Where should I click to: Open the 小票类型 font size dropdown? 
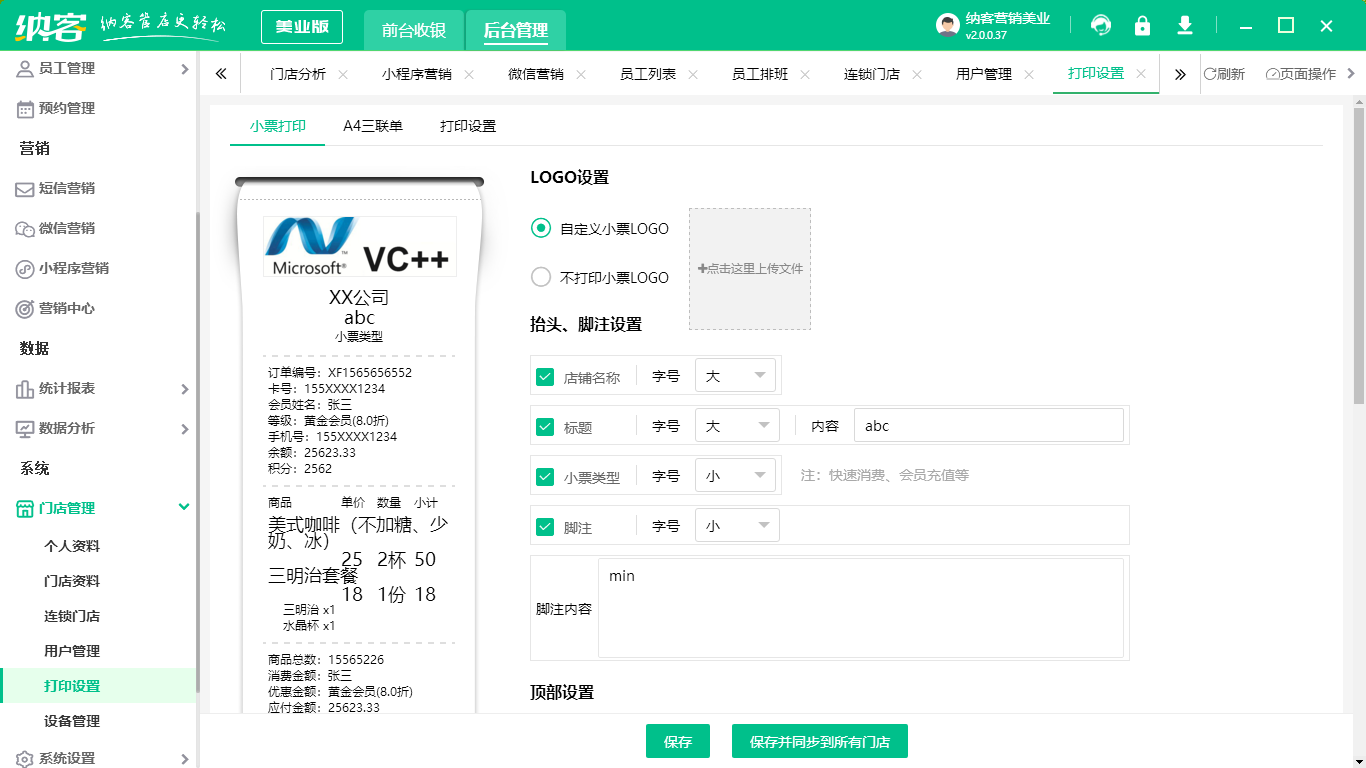[x=736, y=474]
